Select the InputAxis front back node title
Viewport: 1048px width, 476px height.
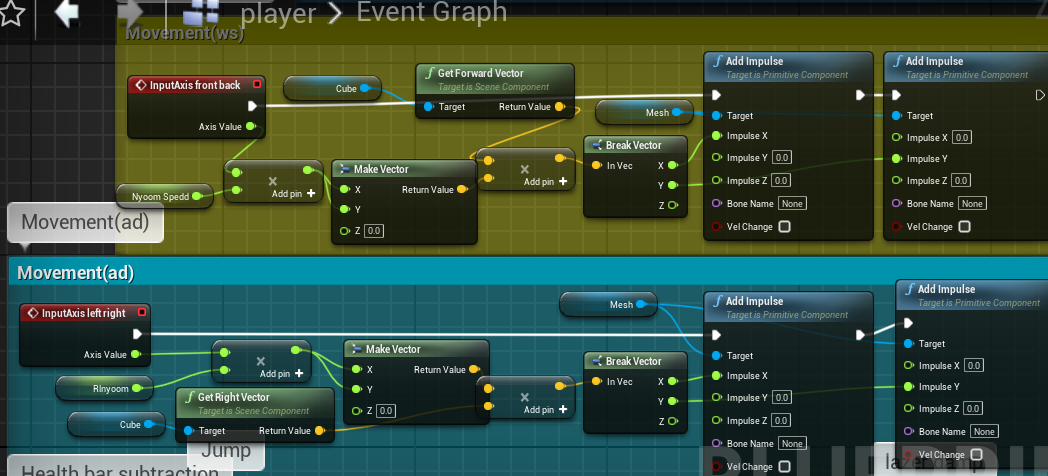(195, 85)
